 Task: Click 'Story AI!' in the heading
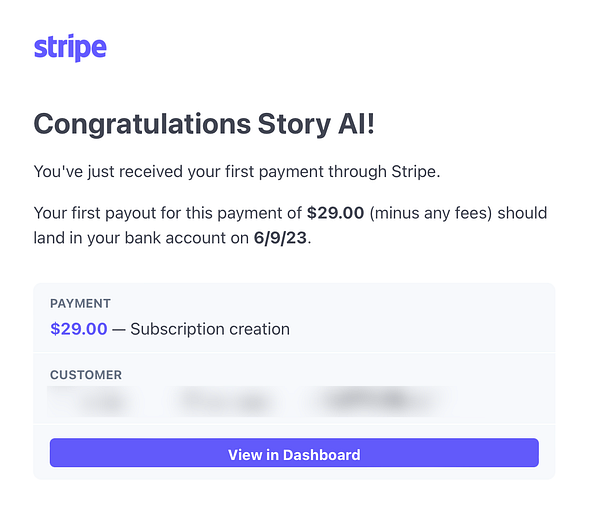point(316,124)
